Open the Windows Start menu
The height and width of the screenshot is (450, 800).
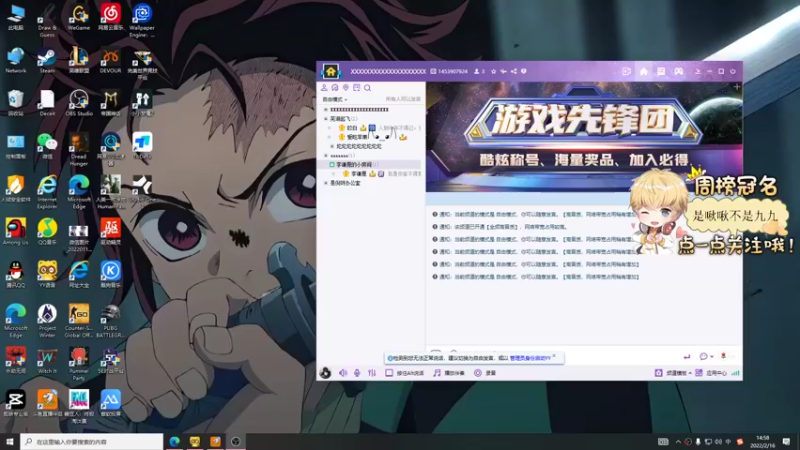click(x=10, y=441)
